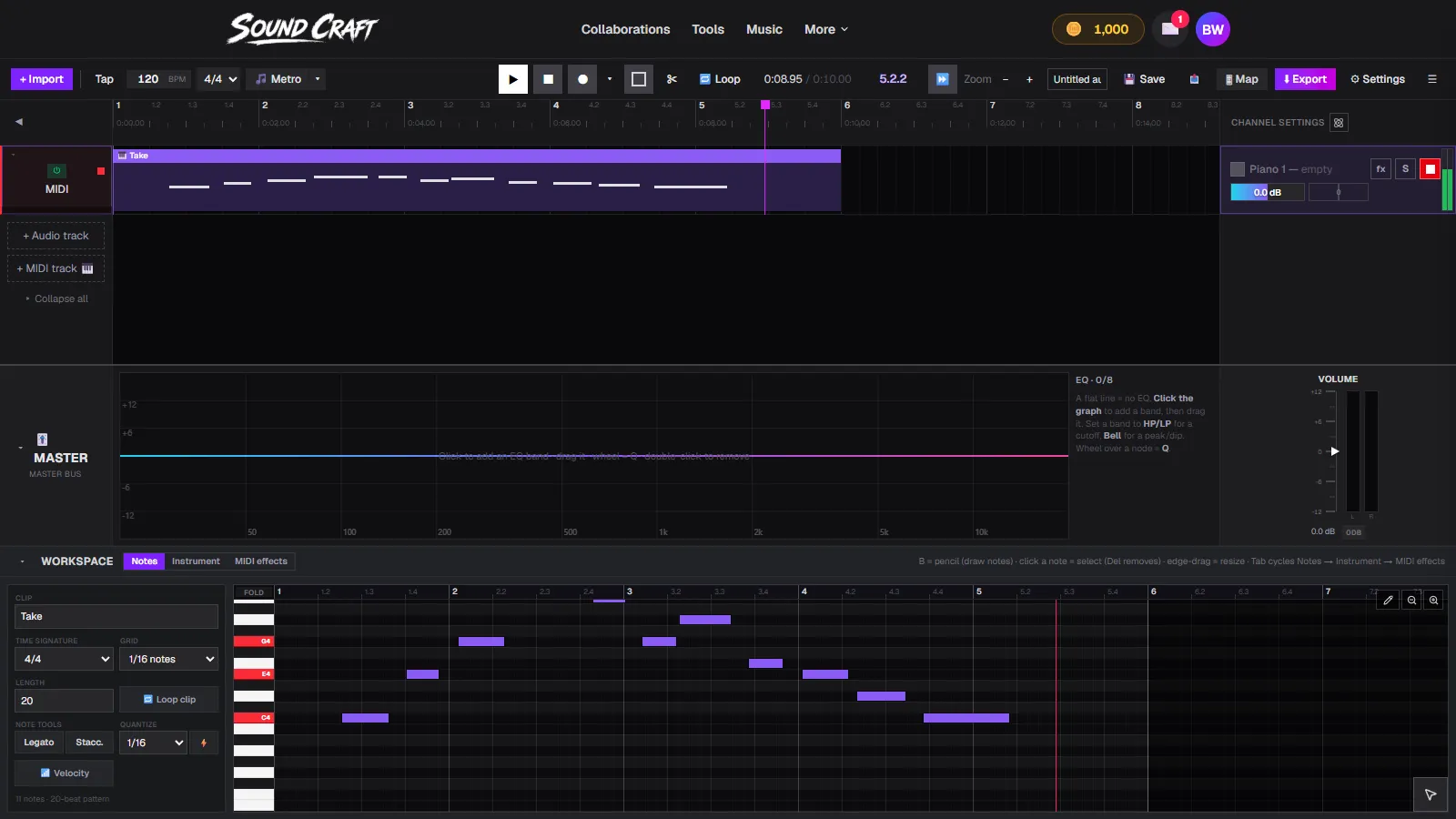Open the Quantize 1/16 dropdown
This screenshot has height=819, width=1456.
[x=153, y=743]
